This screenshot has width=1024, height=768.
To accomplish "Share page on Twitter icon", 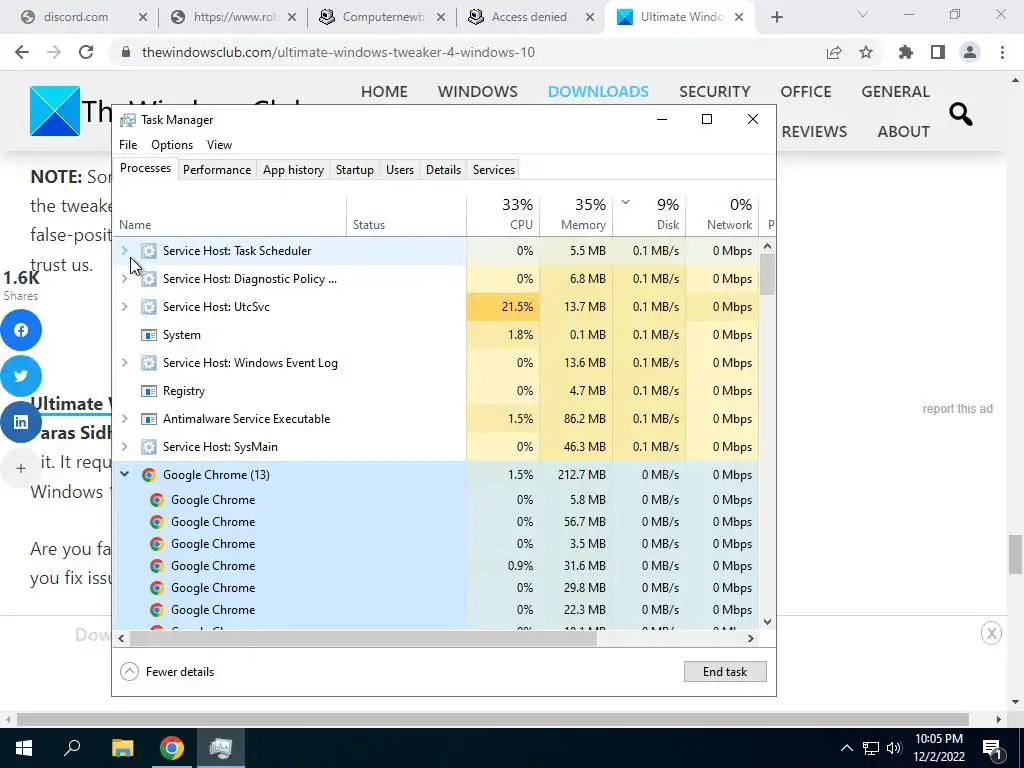I will click(x=21, y=376).
